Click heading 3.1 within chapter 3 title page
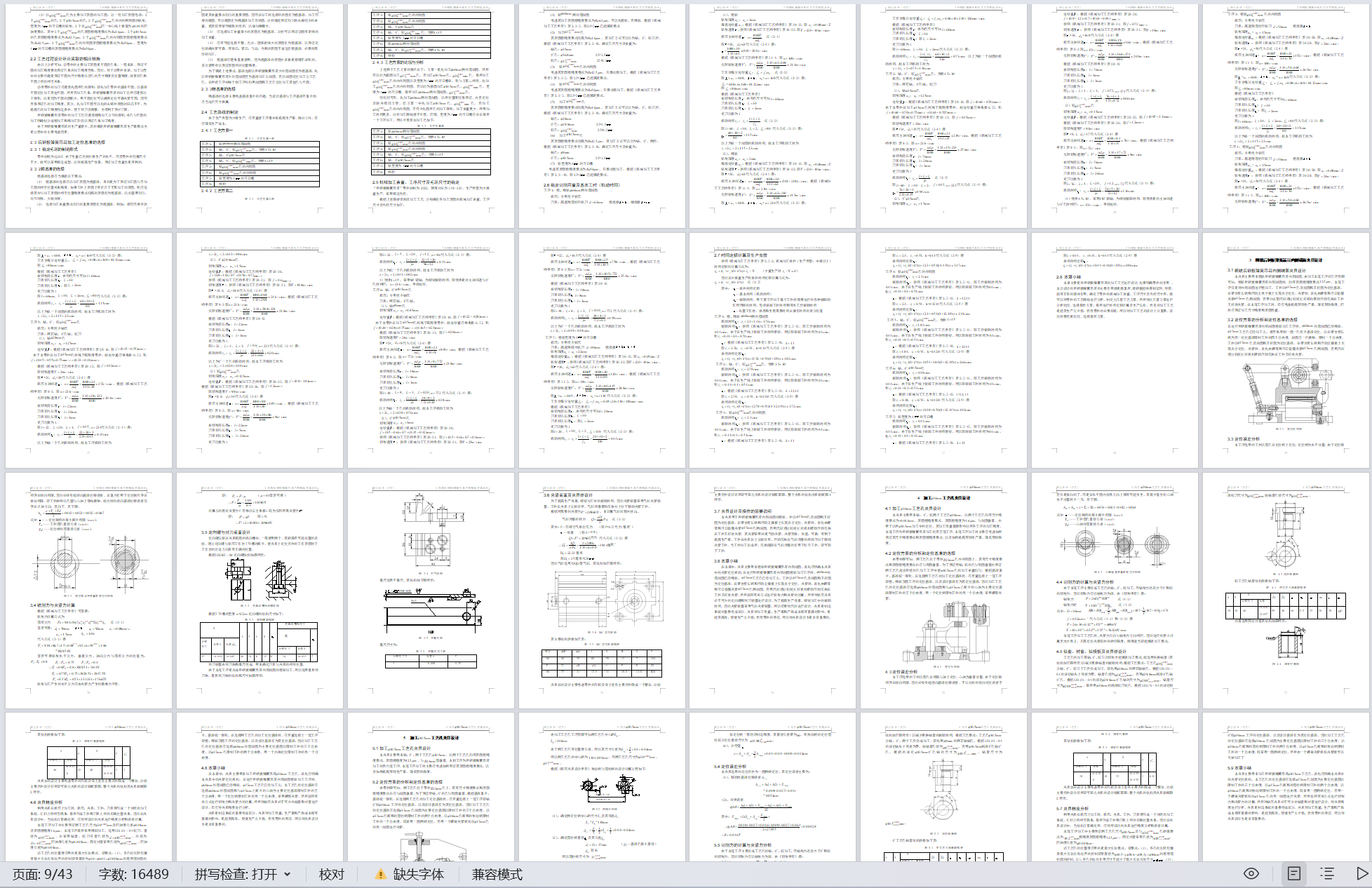The height and width of the screenshot is (888, 1372). pyautogui.click(x=1266, y=270)
